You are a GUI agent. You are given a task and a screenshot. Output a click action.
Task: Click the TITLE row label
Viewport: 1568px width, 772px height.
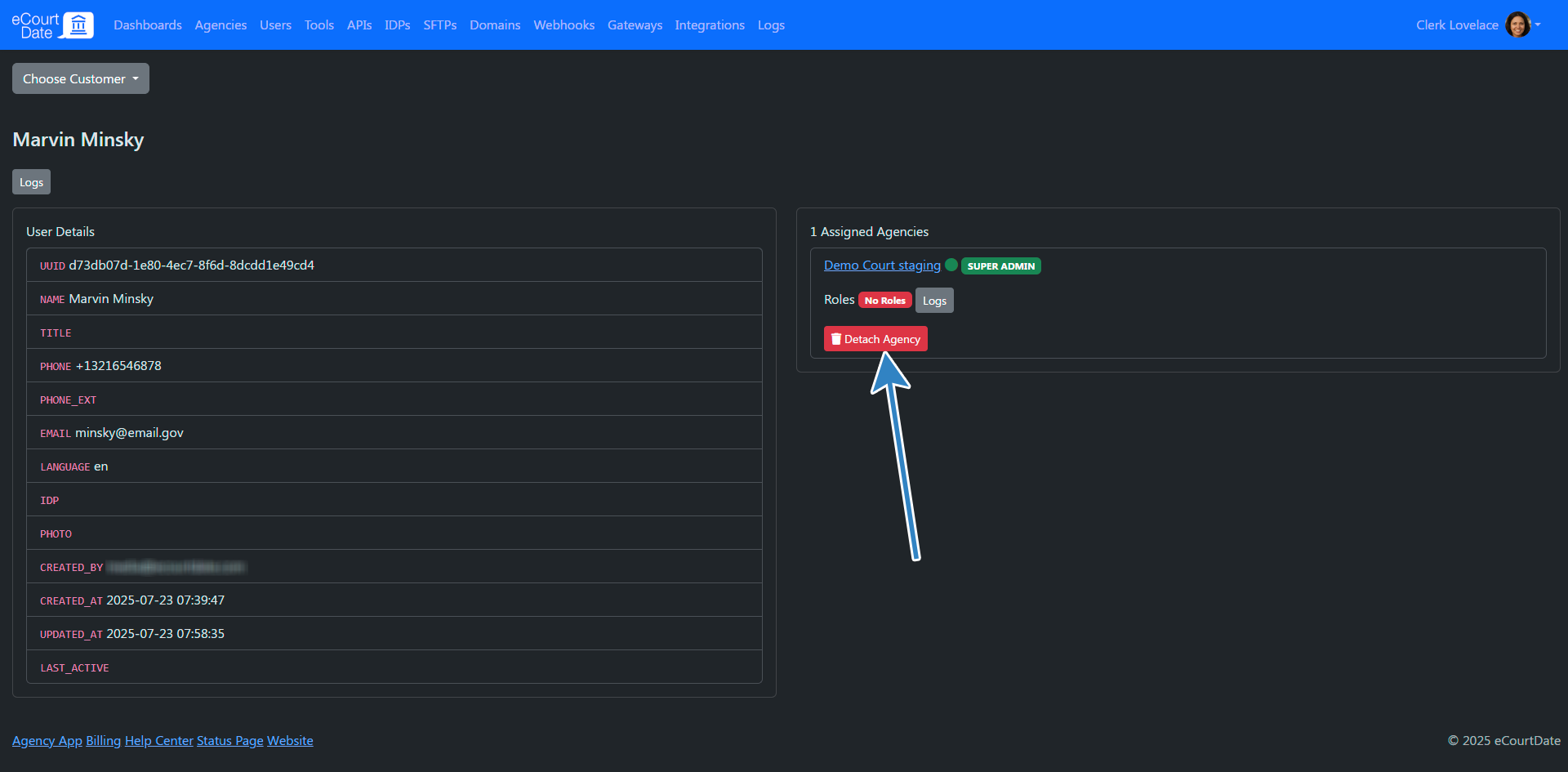[x=56, y=332]
